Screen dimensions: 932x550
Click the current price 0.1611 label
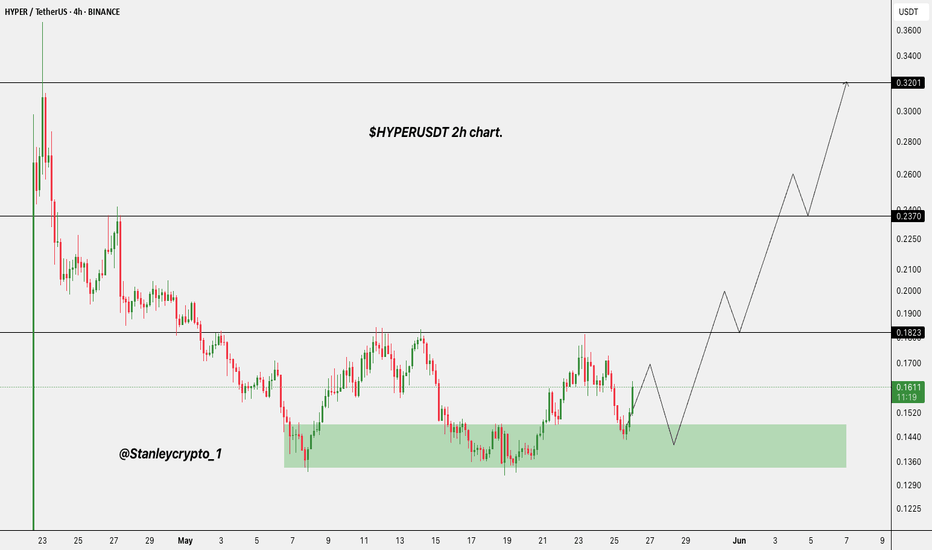[x=908, y=392]
